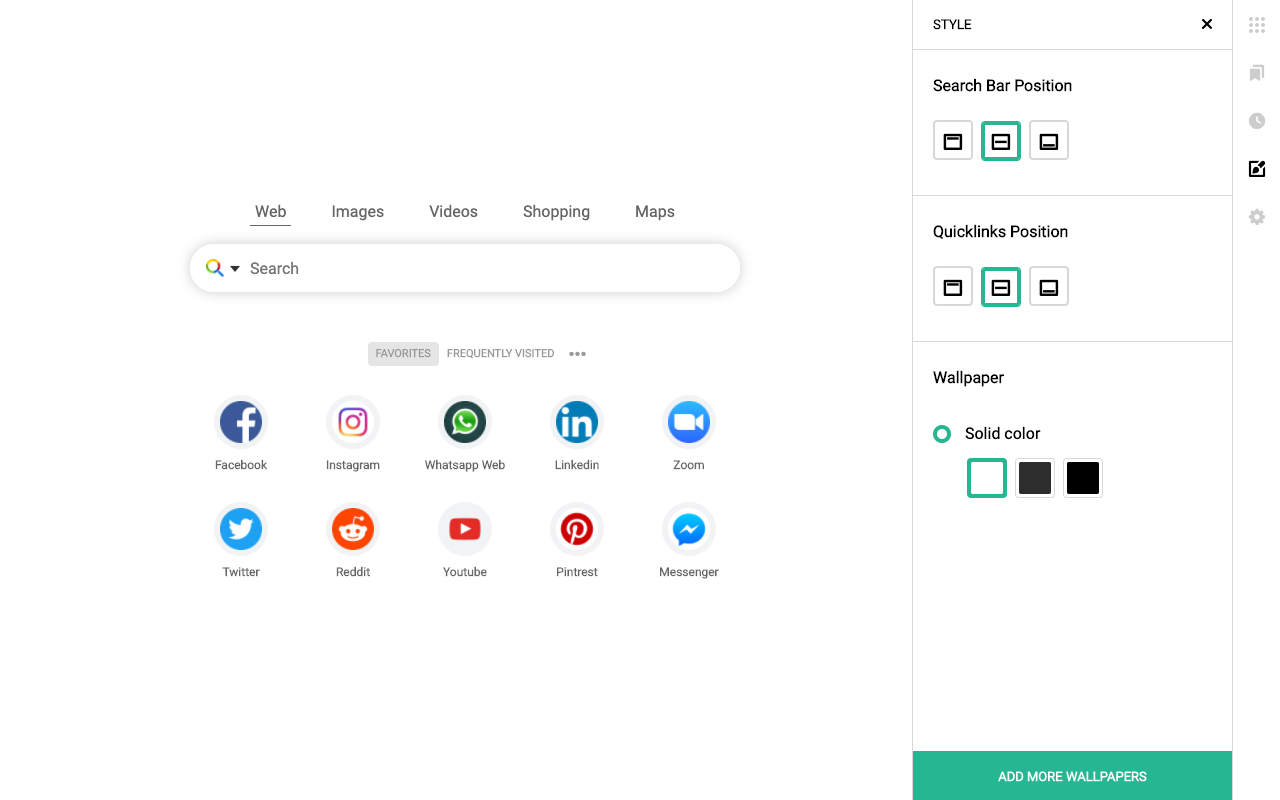The width and height of the screenshot is (1280, 800).
Task: Switch to the Images search tab
Action: click(358, 212)
